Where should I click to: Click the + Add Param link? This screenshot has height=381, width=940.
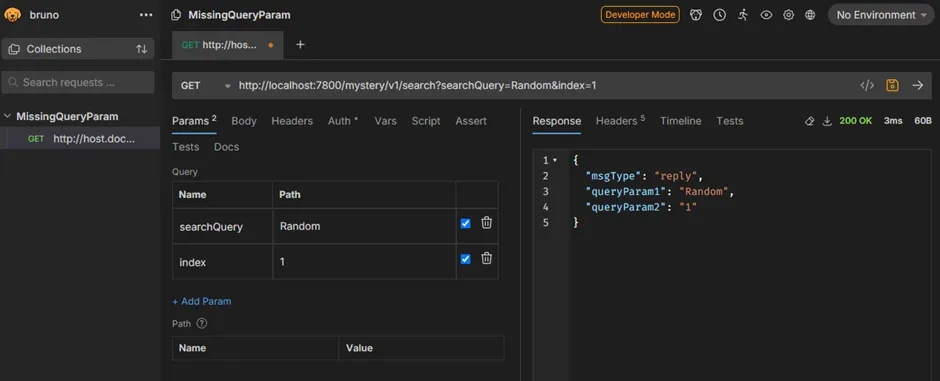click(x=201, y=301)
